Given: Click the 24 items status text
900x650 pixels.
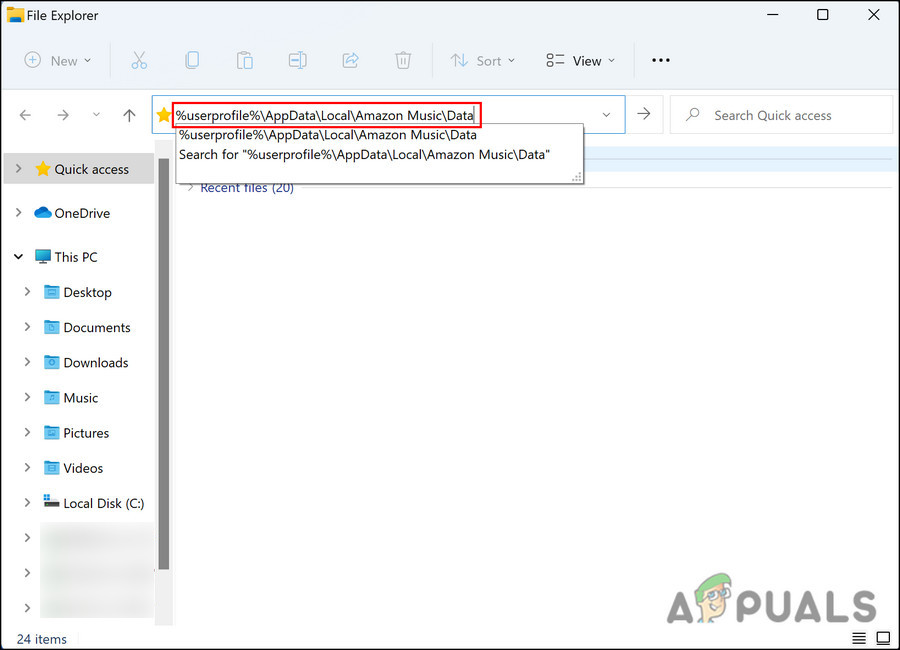Looking at the screenshot, I should click(41, 639).
